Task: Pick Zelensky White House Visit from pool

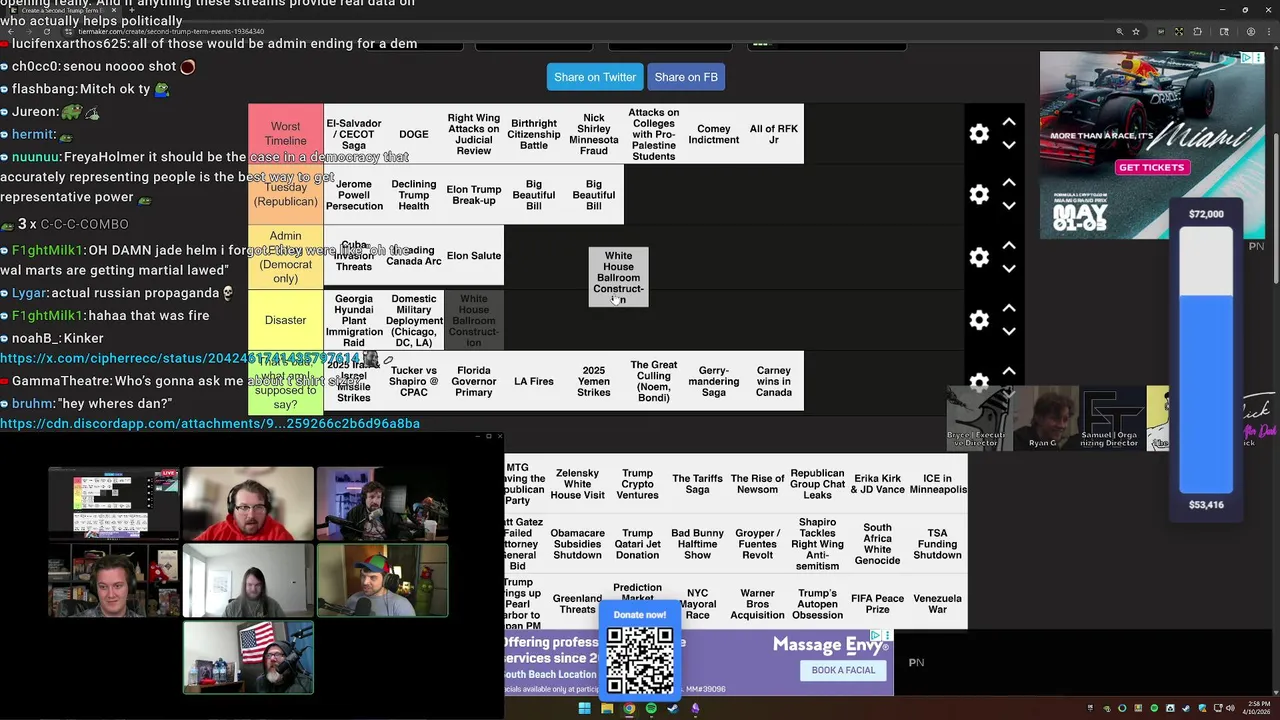Action: pyautogui.click(x=577, y=484)
